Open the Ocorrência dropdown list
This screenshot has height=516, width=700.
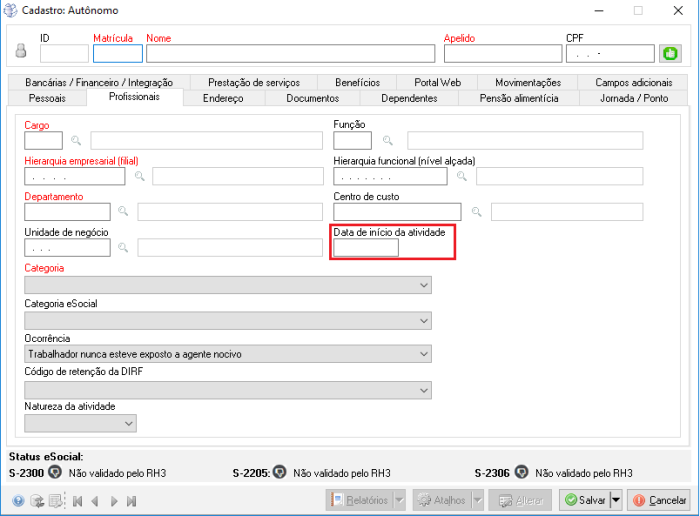tap(424, 354)
